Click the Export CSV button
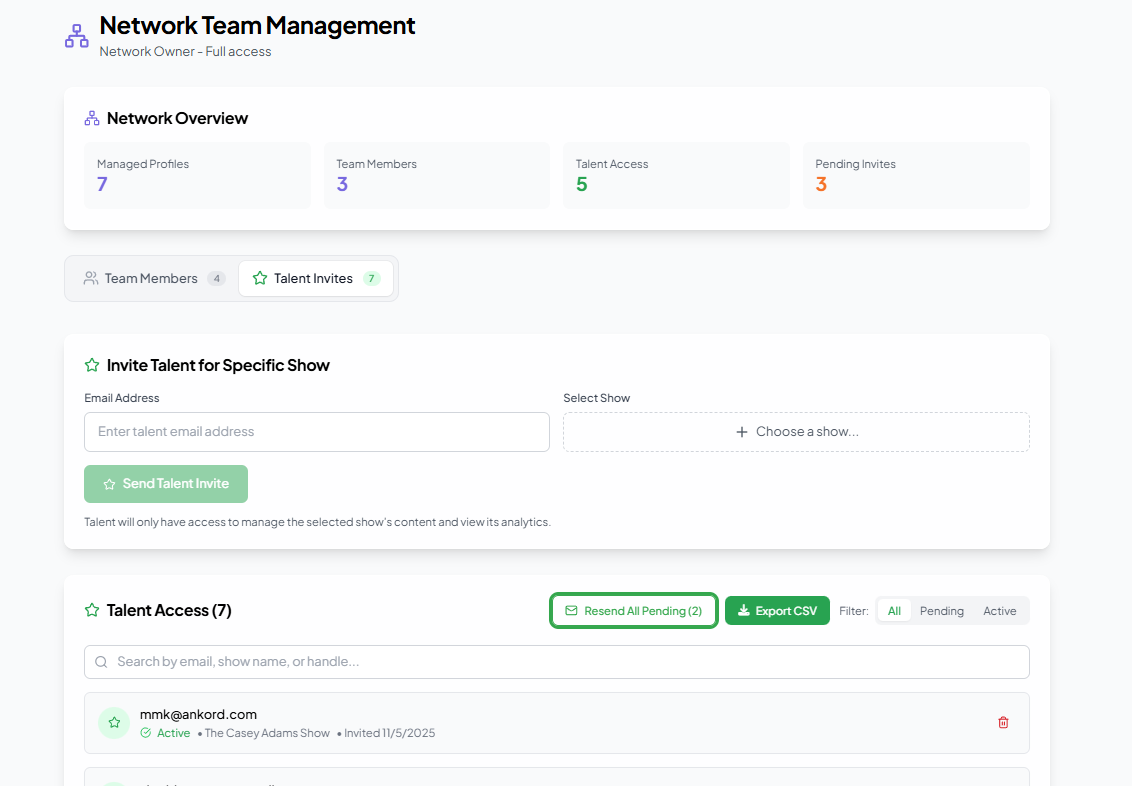The width and height of the screenshot is (1132, 786). pos(777,610)
